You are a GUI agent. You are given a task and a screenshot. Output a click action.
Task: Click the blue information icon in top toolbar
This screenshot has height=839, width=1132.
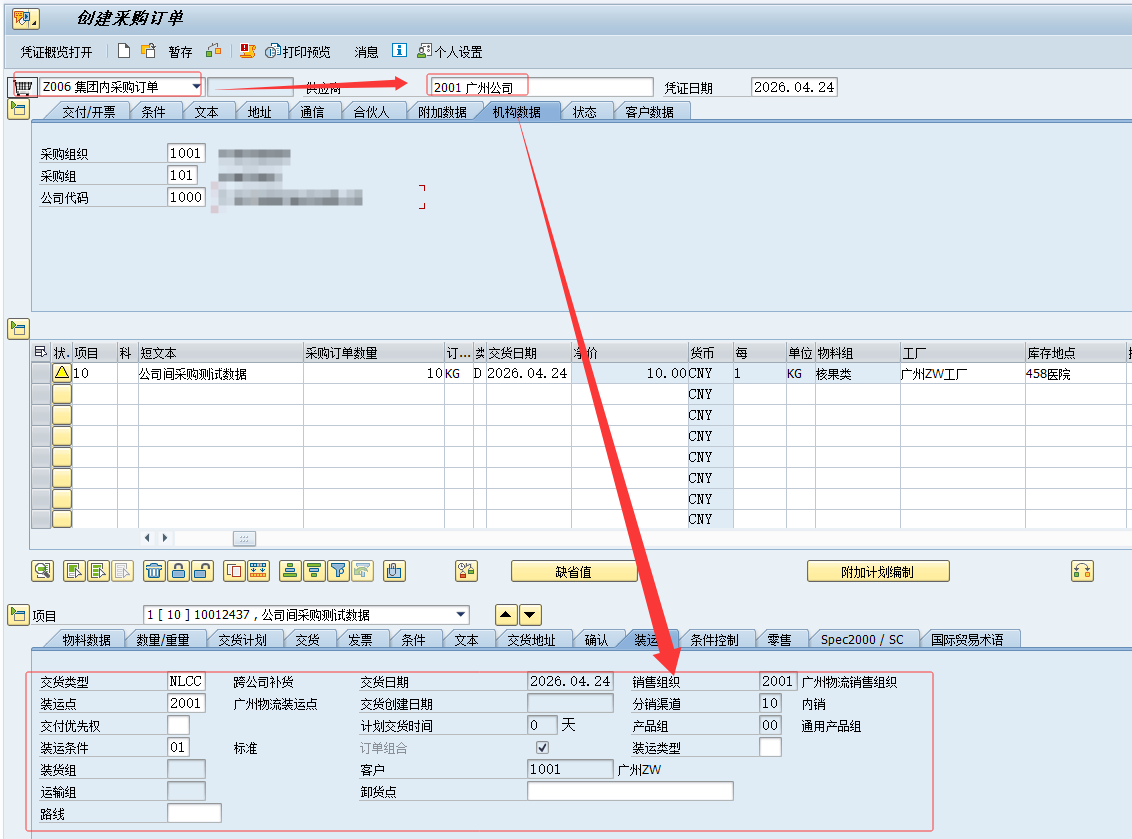[399, 51]
